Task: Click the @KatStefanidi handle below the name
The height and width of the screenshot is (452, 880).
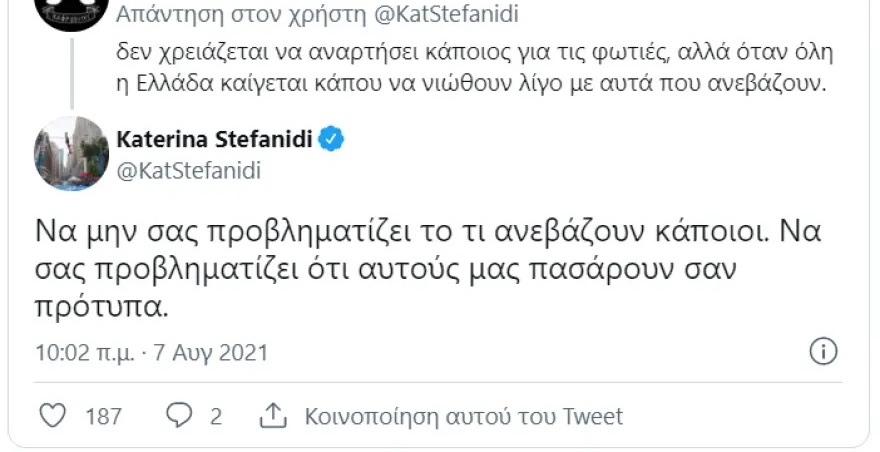Action: (190, 170)
